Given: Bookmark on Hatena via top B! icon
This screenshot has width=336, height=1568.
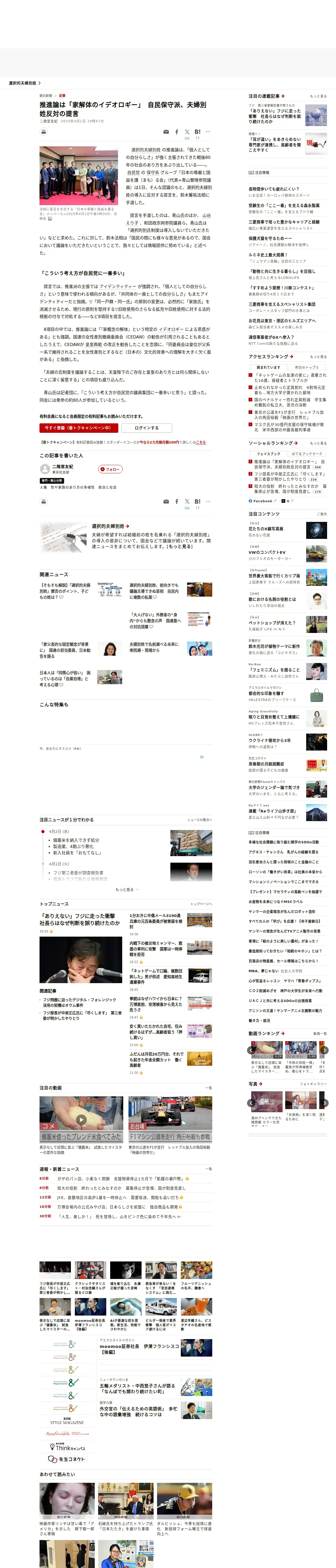Looking at the screenshot, I should pos(198,131).
